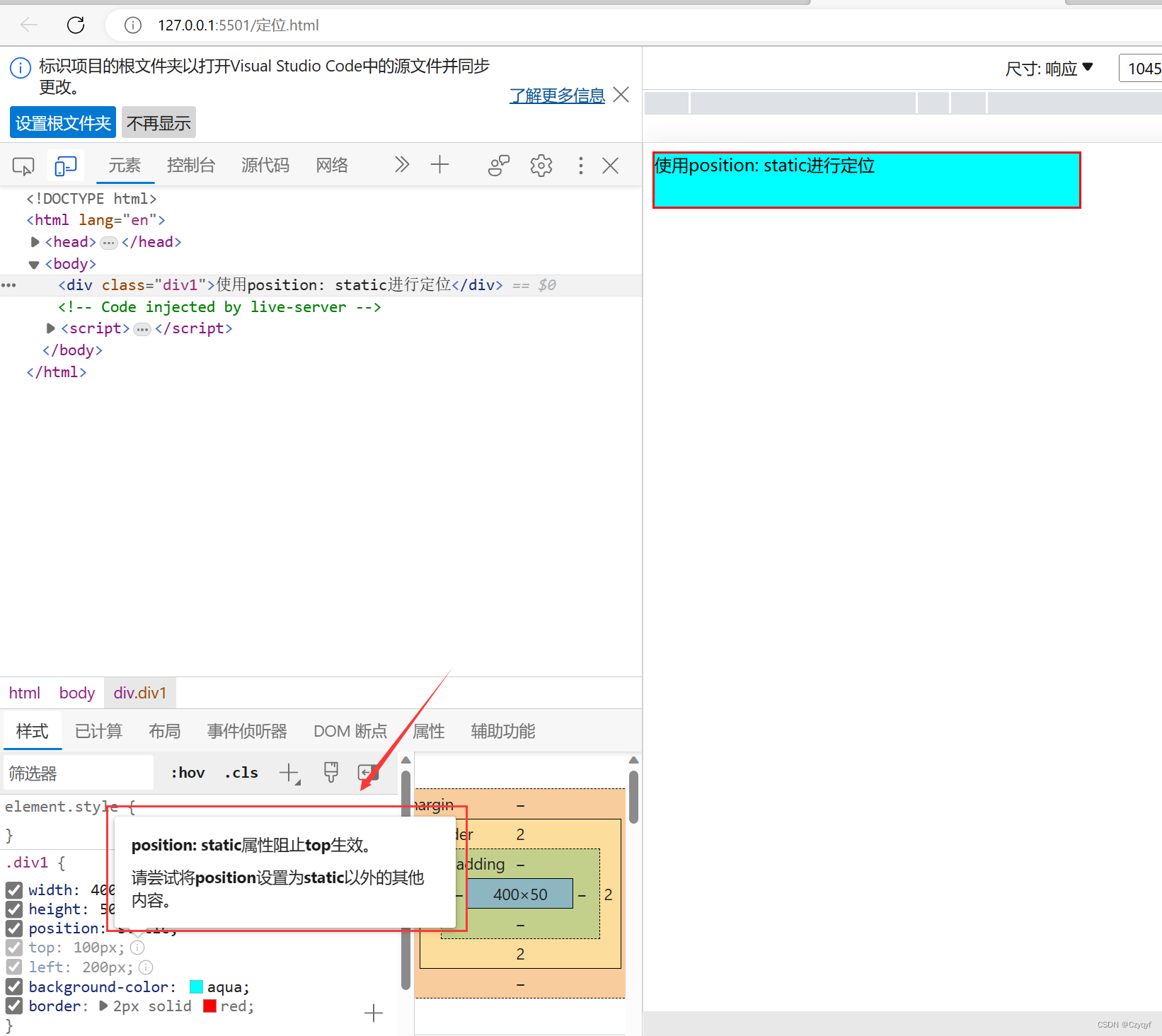The image size is (1162, 1036).
Task: Click 不再显示 button
Action: click(x=159, y=123)
